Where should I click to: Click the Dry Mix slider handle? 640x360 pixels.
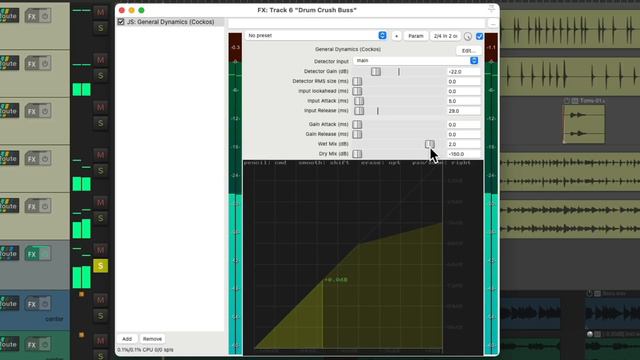coord(357,154)
